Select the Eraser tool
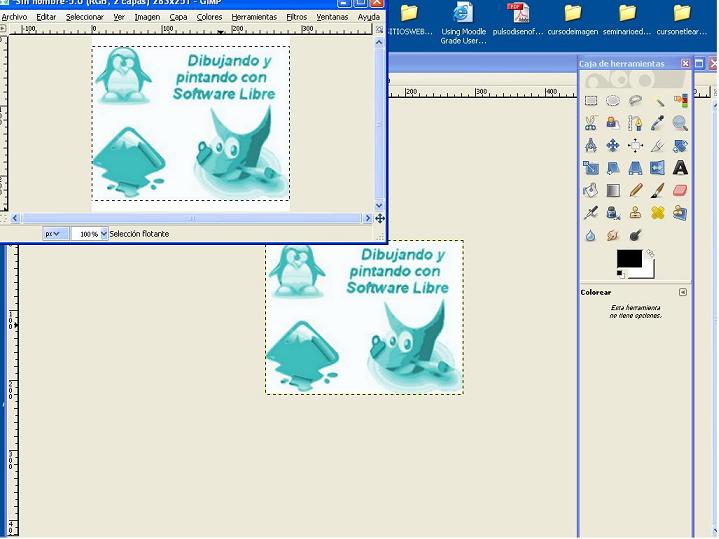719x539 pixels. (x=680, y=190)
